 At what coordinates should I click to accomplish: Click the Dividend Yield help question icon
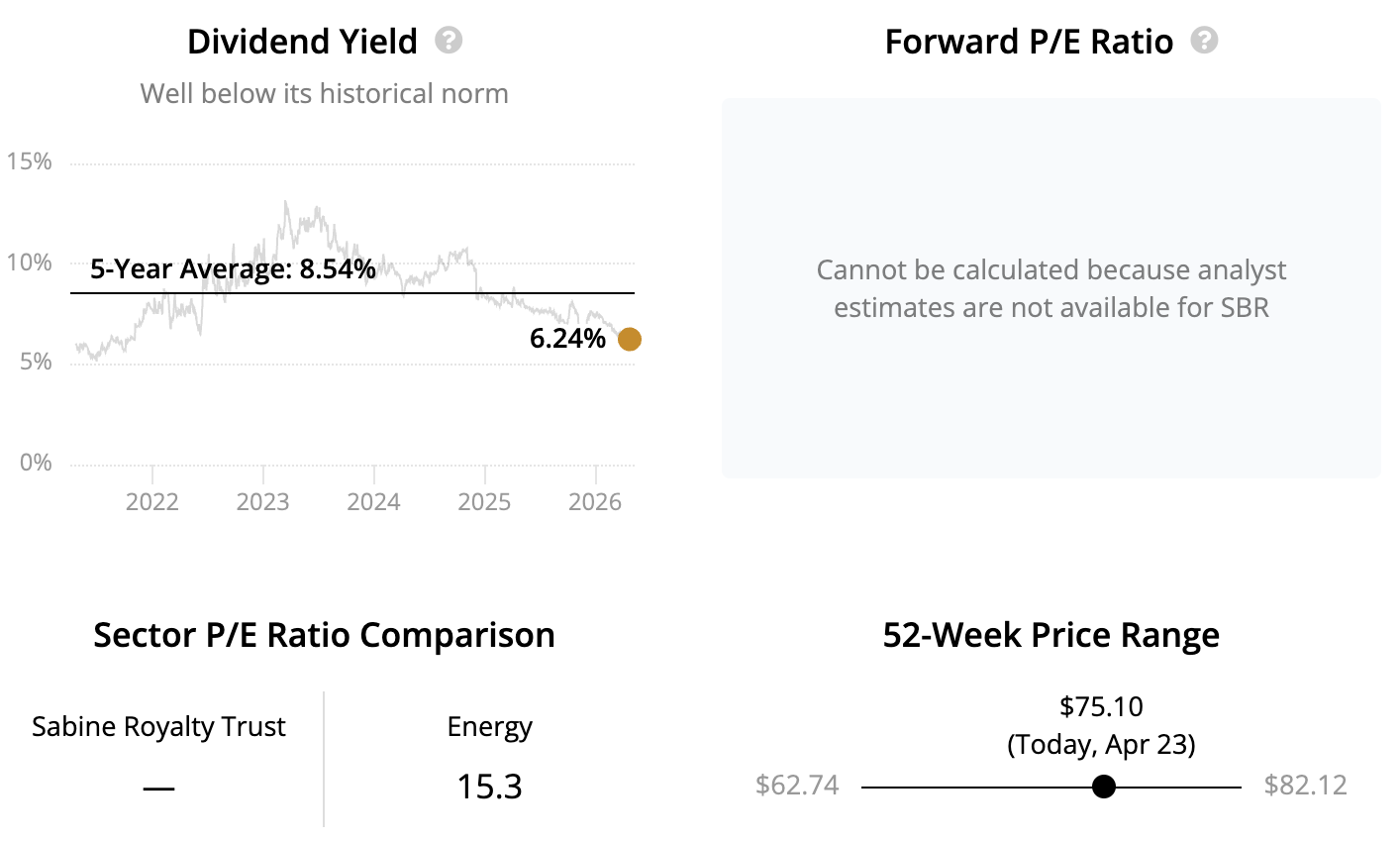coord(449,41)
